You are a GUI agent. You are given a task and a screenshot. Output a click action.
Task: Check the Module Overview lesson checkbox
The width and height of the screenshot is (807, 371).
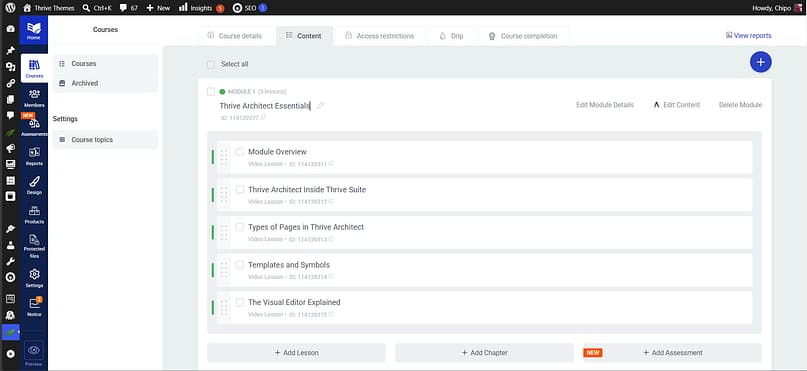[240, 152]
